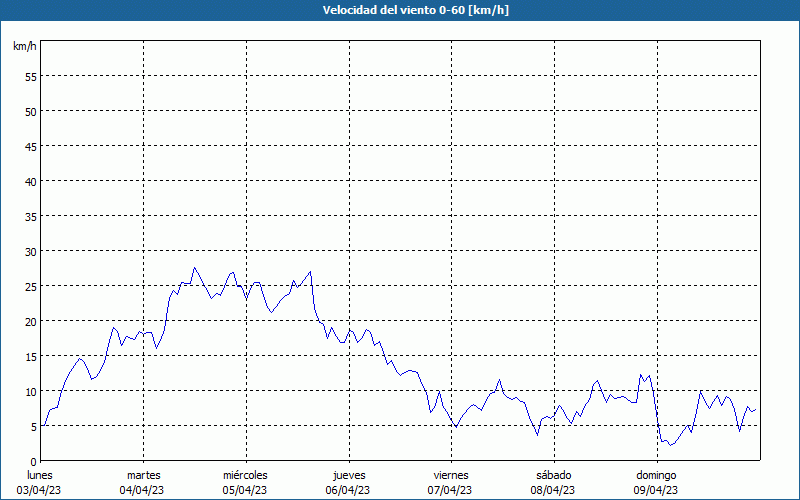Viewport: 800px width, 500px height.
Task: Select the date label 03/04/23
Action: tap(39, 490)
